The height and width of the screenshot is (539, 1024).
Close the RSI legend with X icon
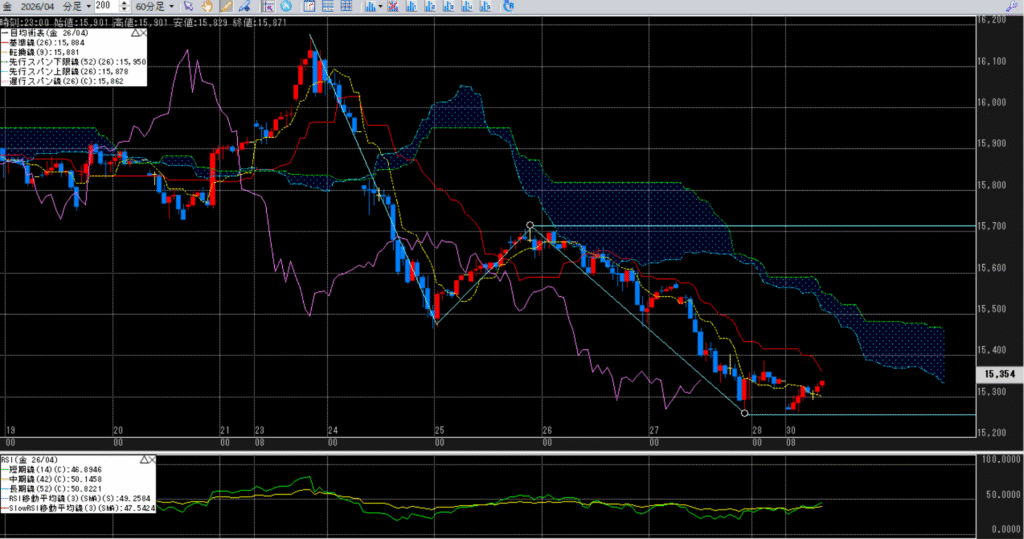point(152,460)
